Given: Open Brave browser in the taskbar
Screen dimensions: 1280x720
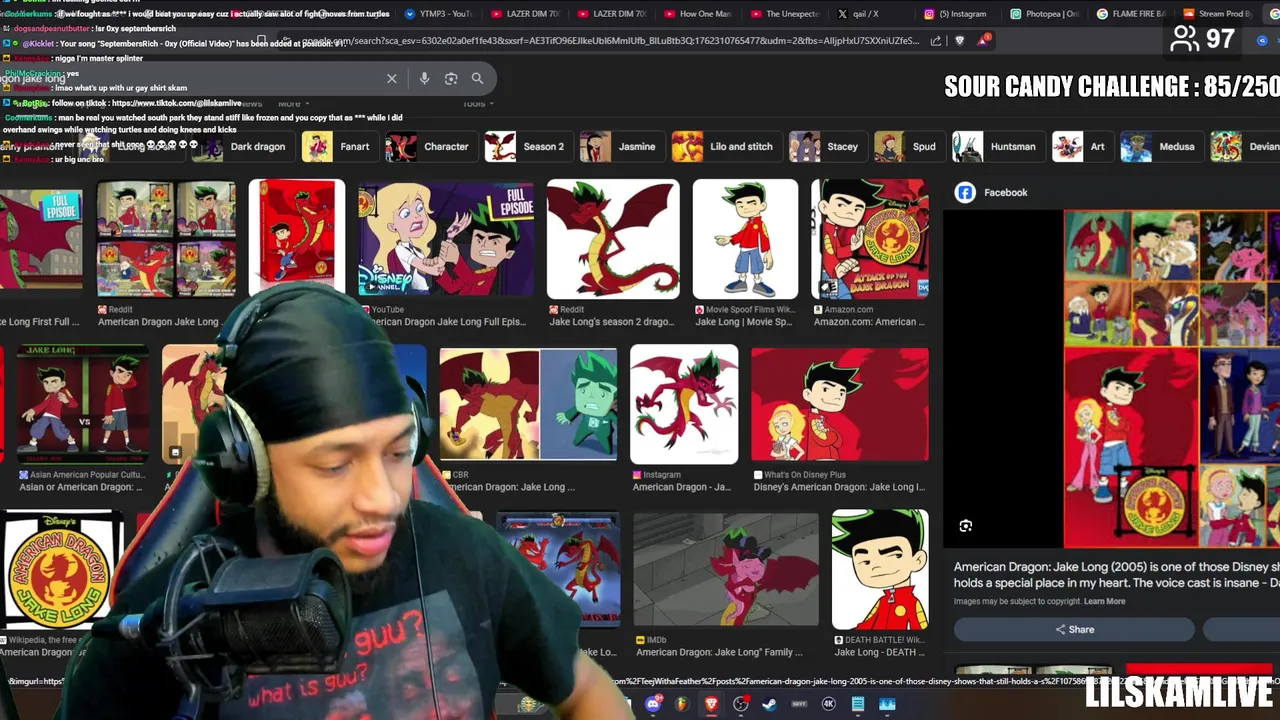Looking at the screenshot, I should point(711,704).
